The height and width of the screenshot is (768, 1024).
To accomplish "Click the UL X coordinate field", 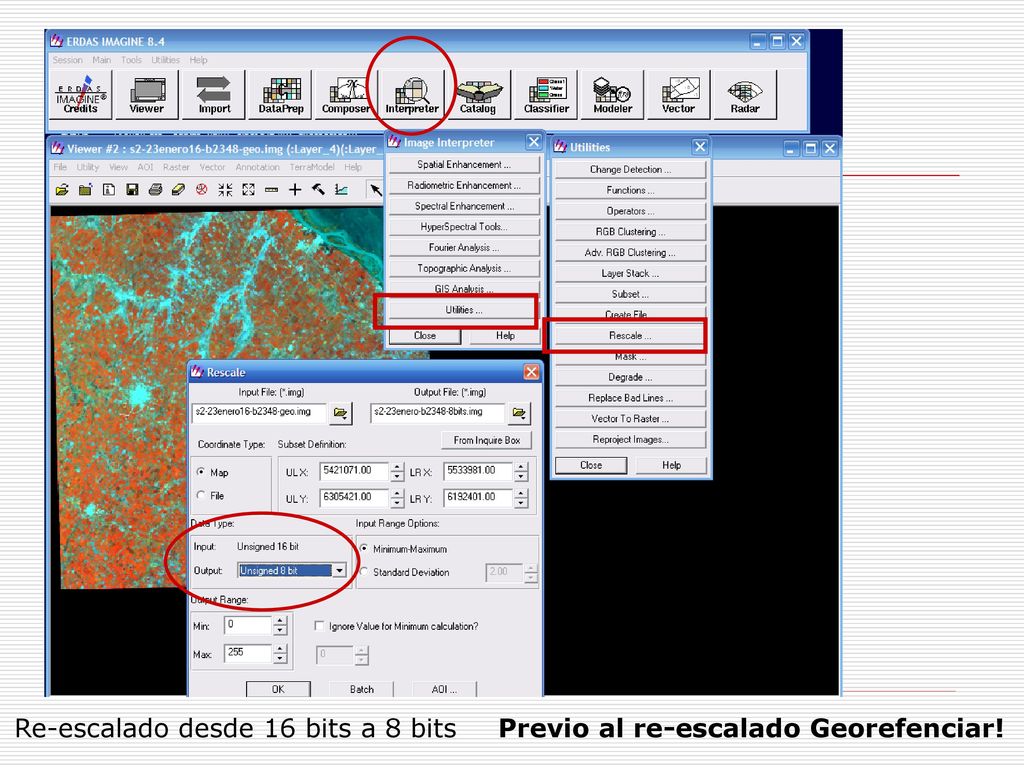I will 355,471.
